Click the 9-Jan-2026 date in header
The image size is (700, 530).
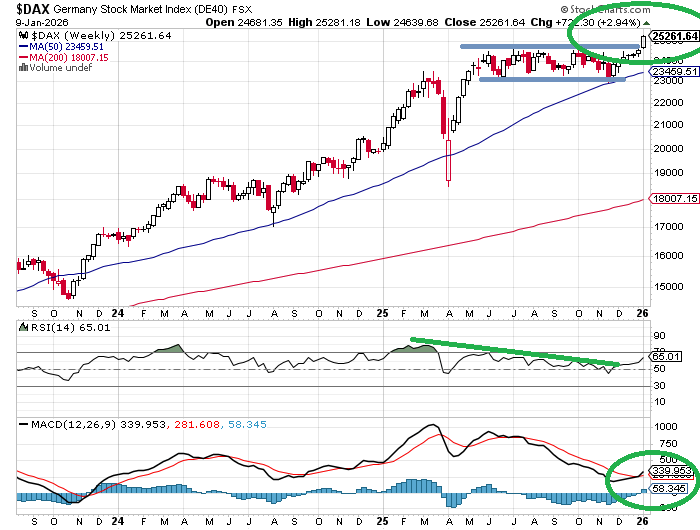[31, 20]
